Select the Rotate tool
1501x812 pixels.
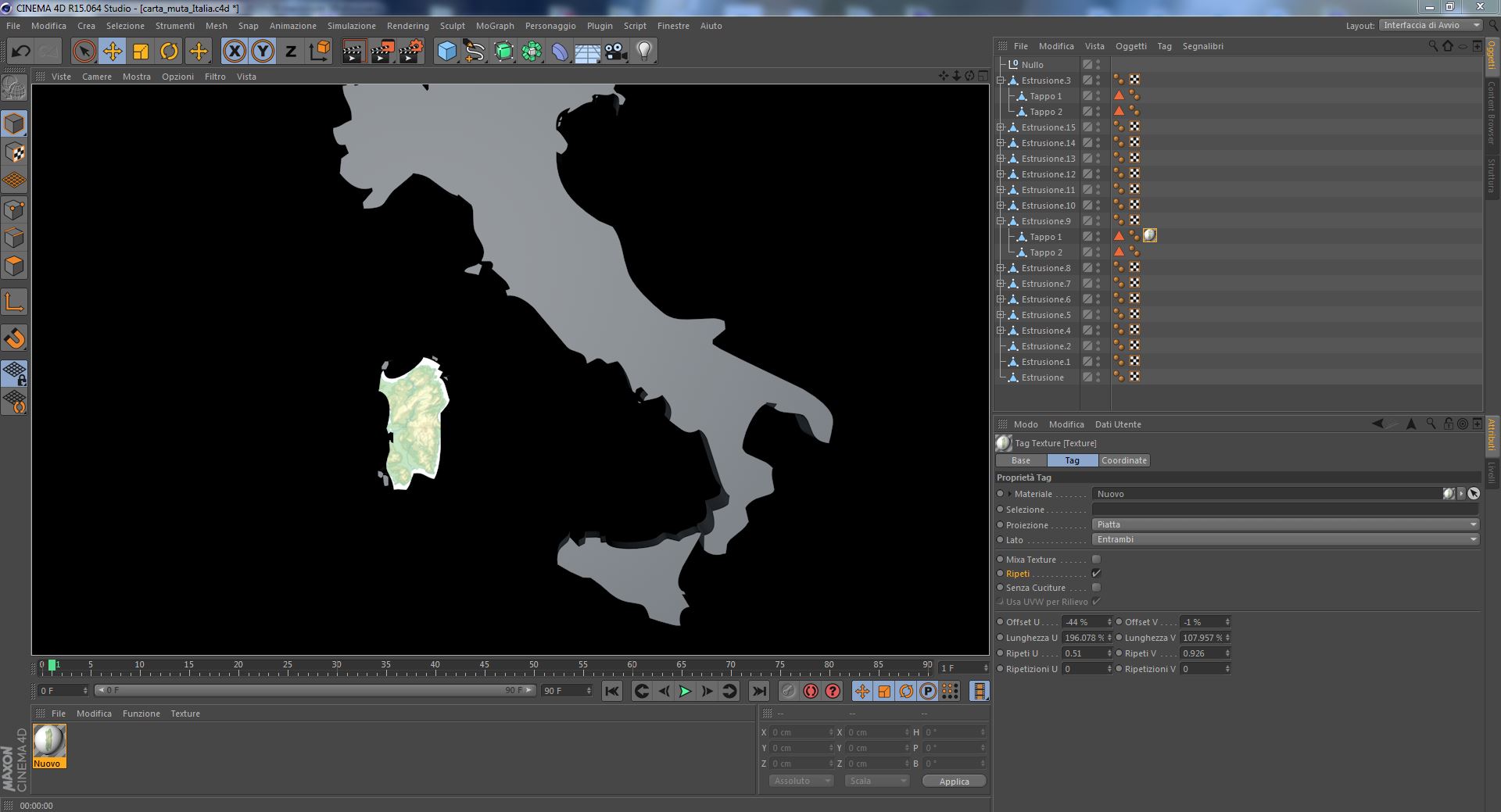coord(169,52)
